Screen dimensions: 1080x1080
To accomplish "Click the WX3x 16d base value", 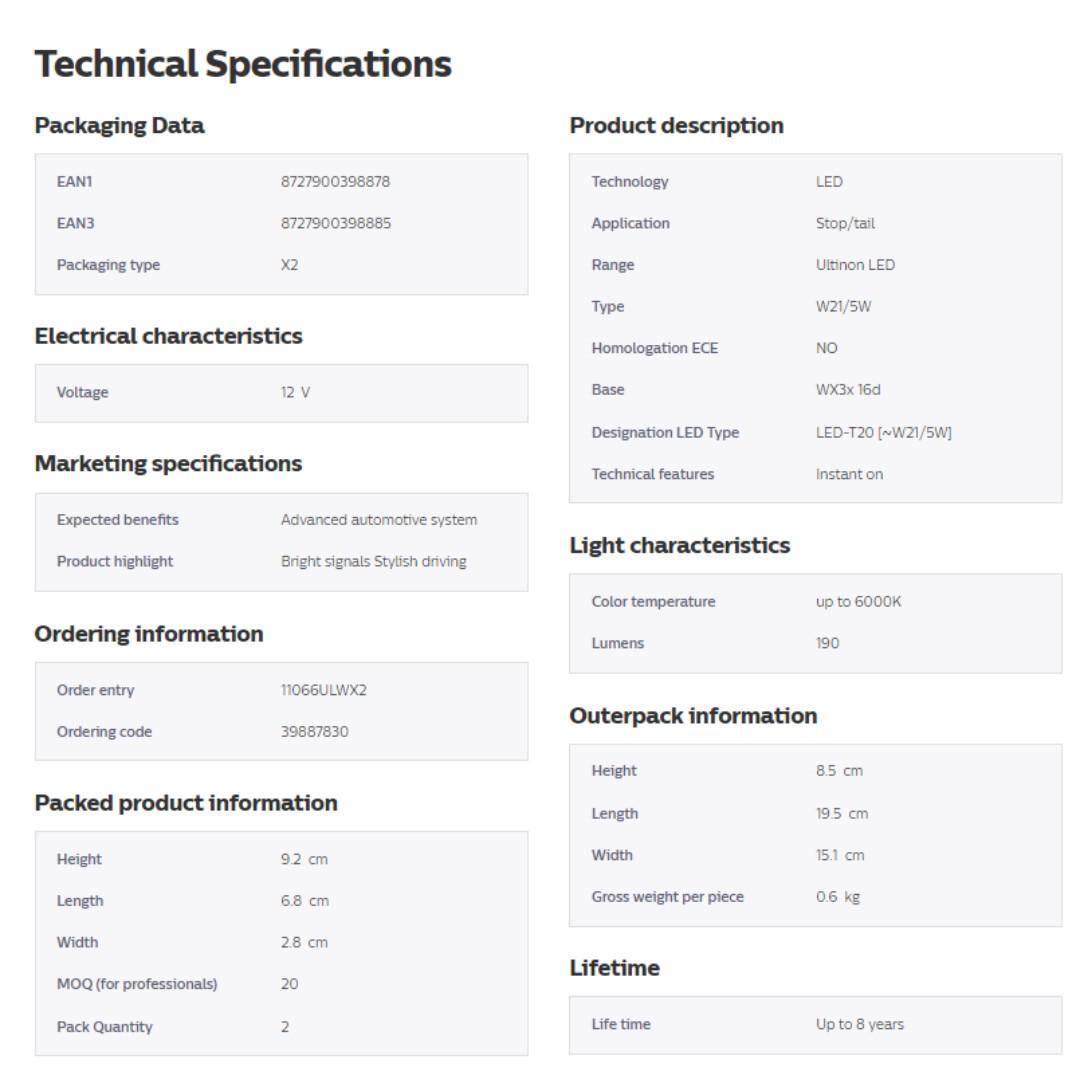I will coord(848,390).
